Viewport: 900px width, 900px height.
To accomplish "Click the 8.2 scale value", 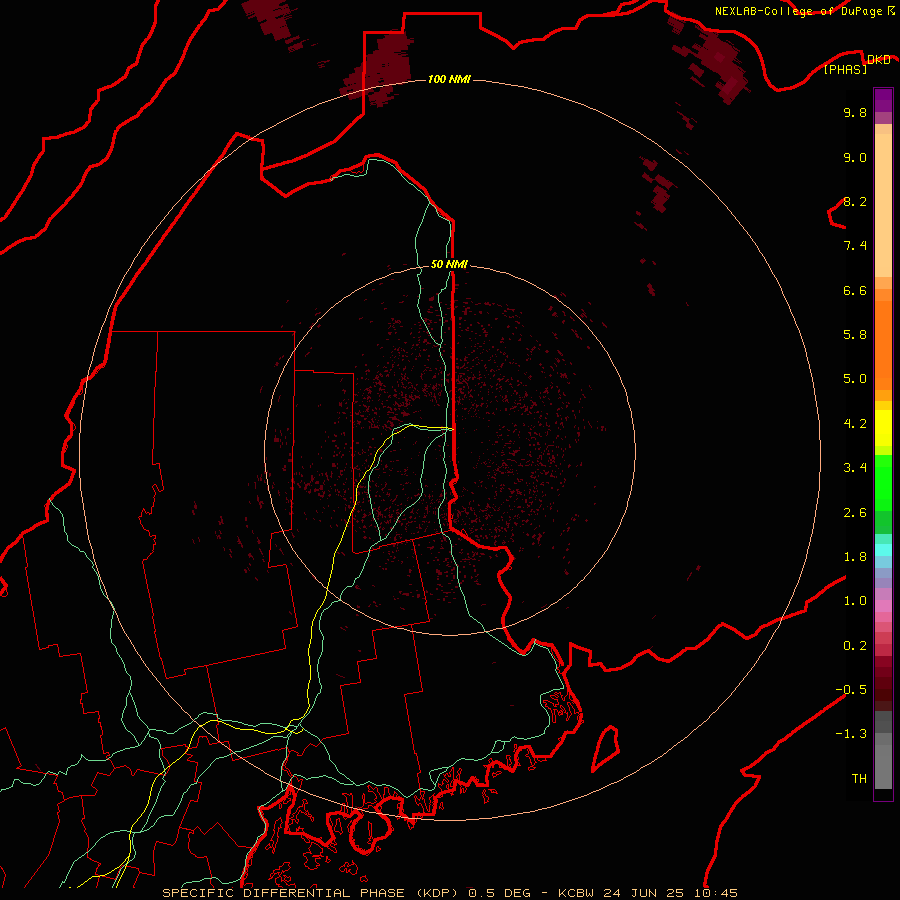I will (855, 201).
